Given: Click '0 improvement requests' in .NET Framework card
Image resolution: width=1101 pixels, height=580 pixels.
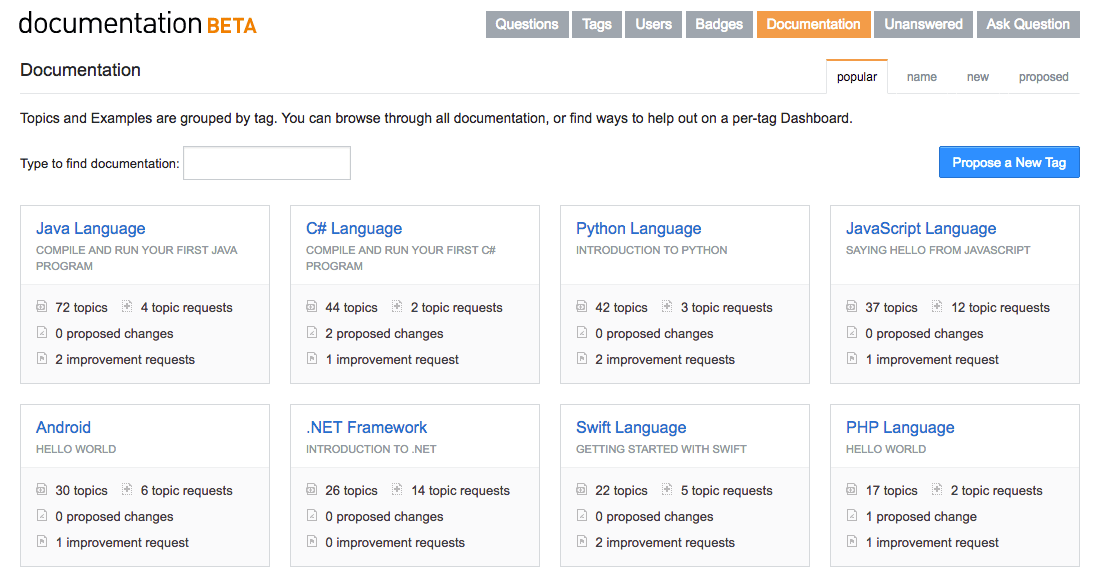Looking at the screenshot, I should point(395,543).
